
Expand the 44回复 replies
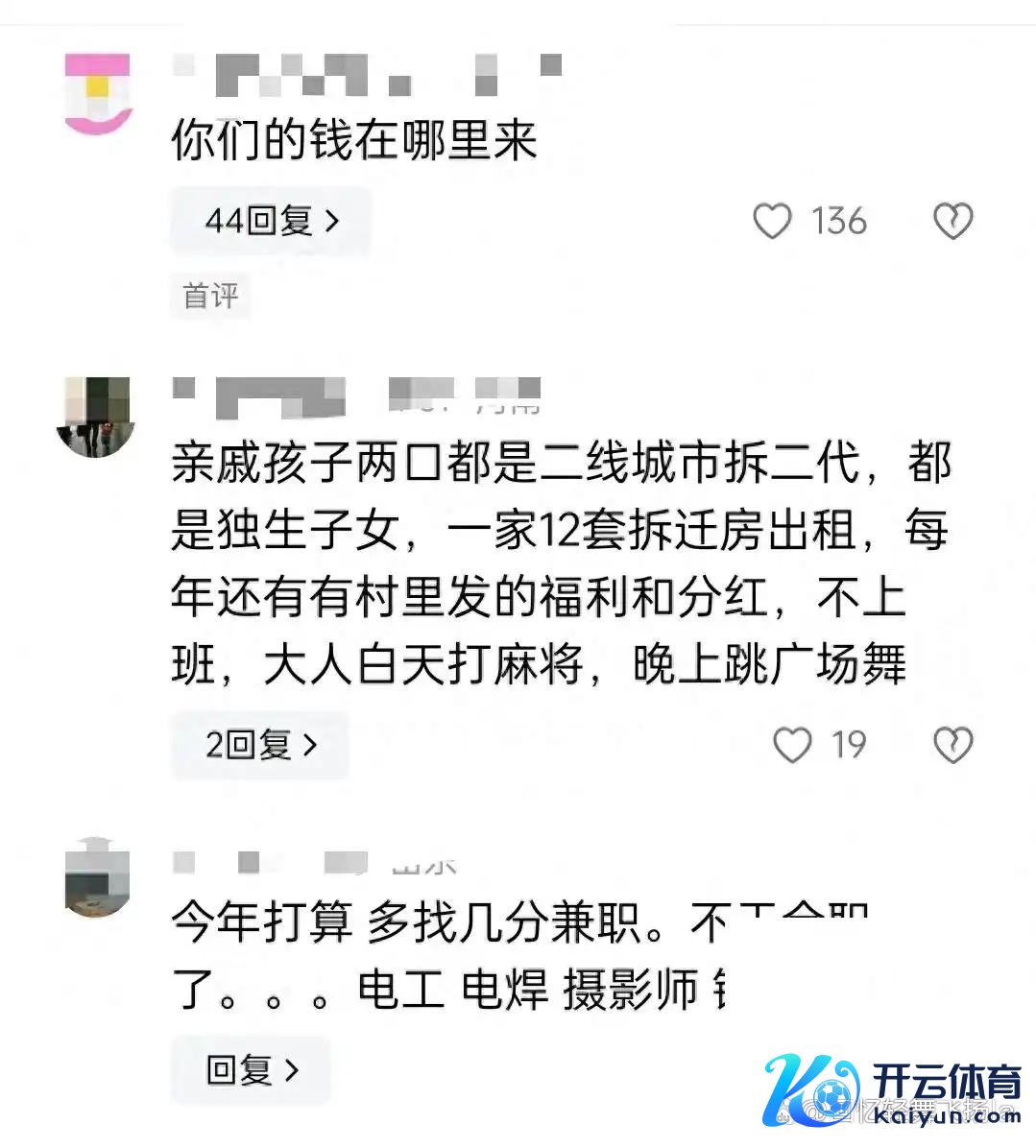tap(271, 221)
